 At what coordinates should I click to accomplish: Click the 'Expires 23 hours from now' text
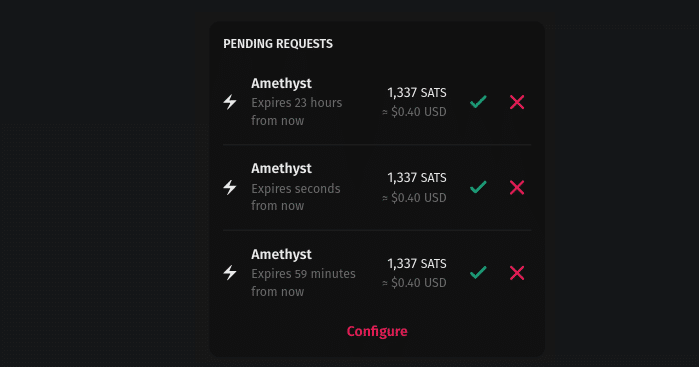coord(296,111)
